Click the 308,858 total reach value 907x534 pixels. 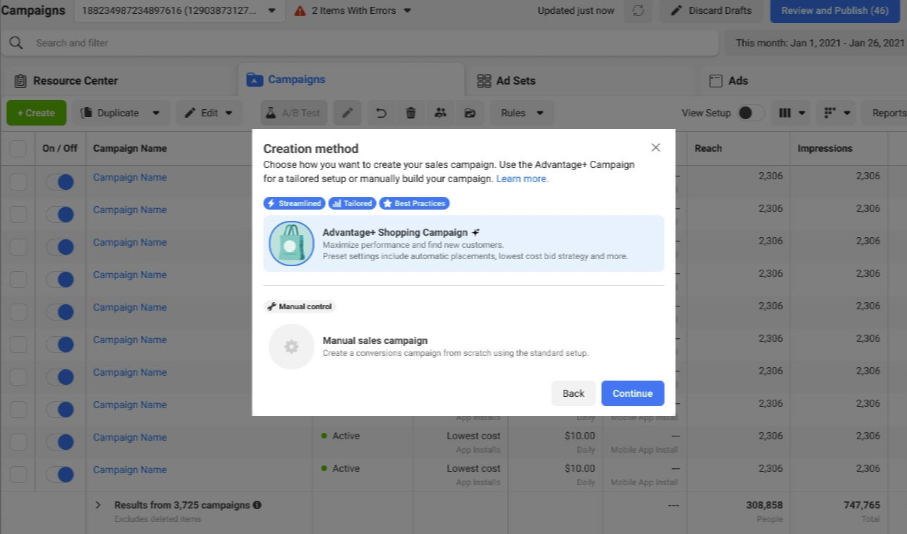tap(764, 505)
